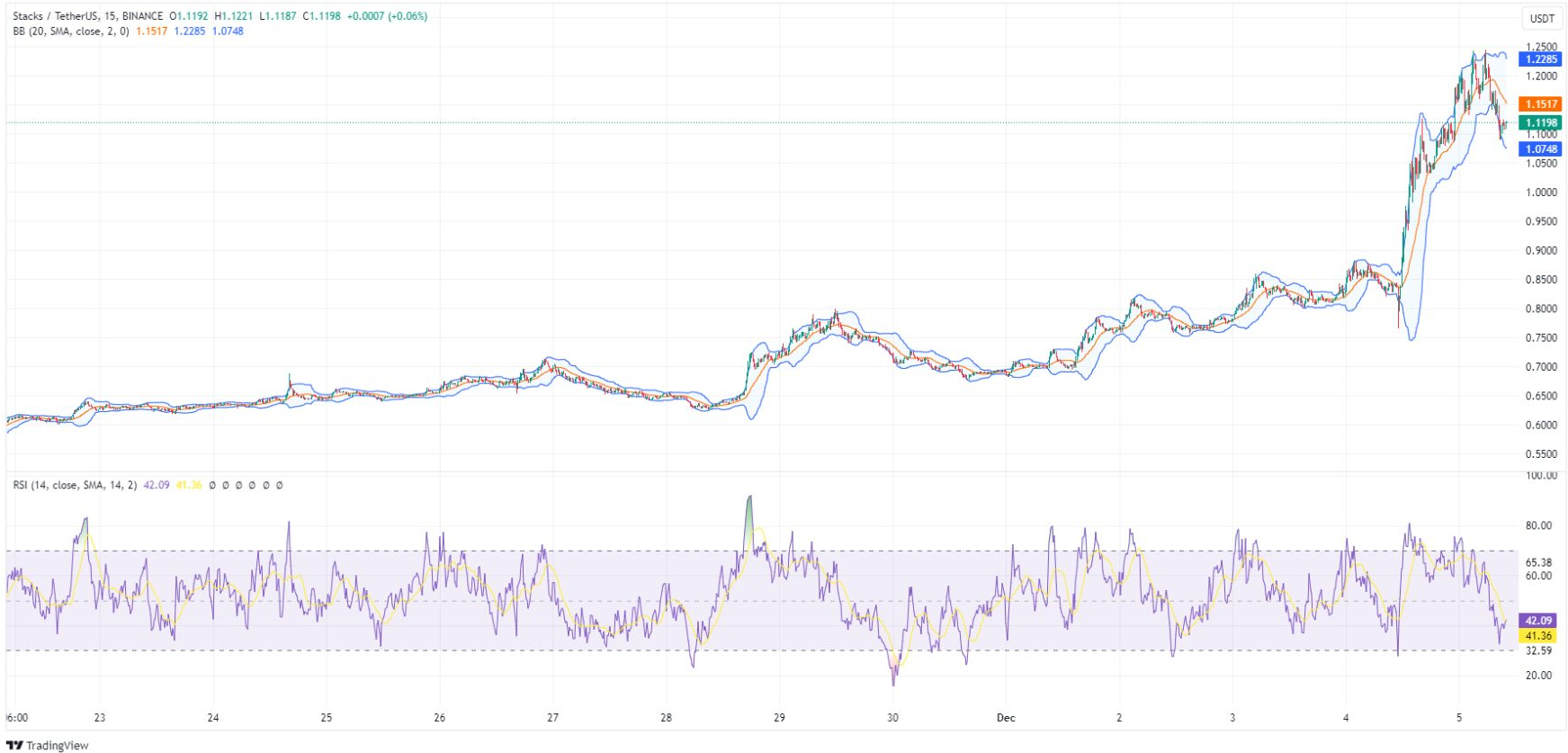The height and width of the screenshot is (753, 1568).
Task: Click the 30 date on time axis
Action: 892,718
